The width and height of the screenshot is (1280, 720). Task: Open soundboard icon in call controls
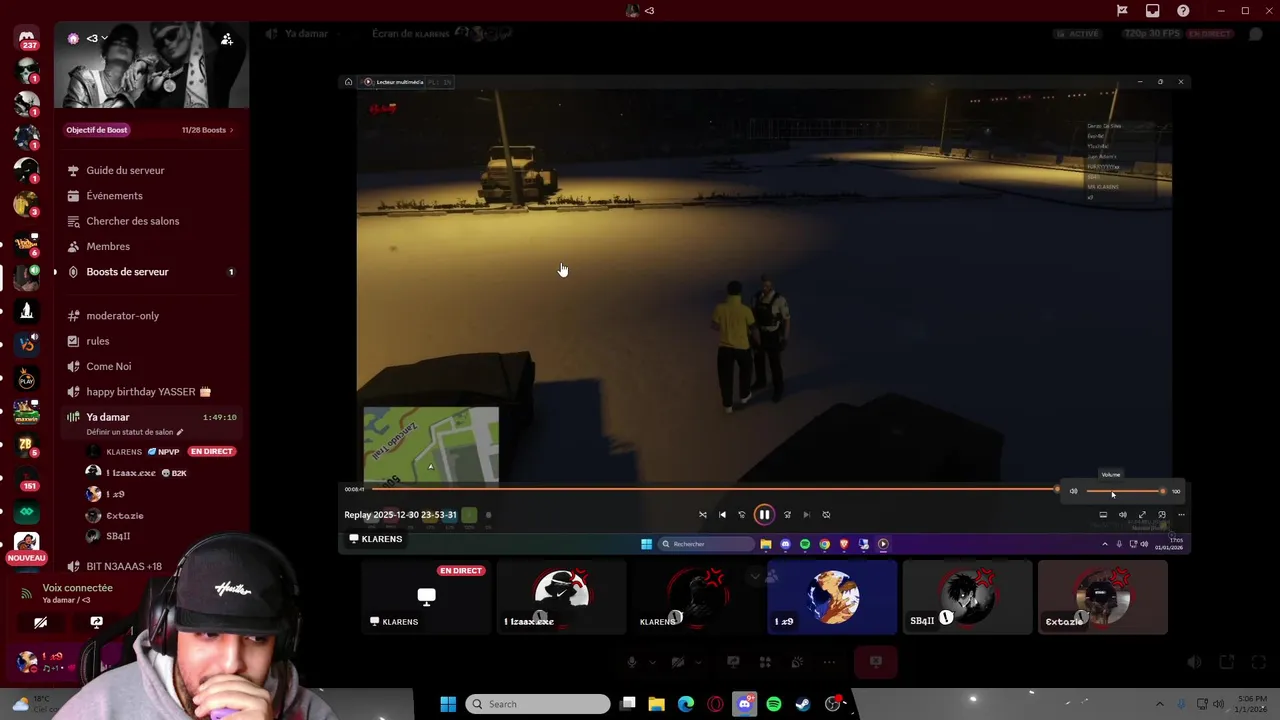[x=797, y=662]
